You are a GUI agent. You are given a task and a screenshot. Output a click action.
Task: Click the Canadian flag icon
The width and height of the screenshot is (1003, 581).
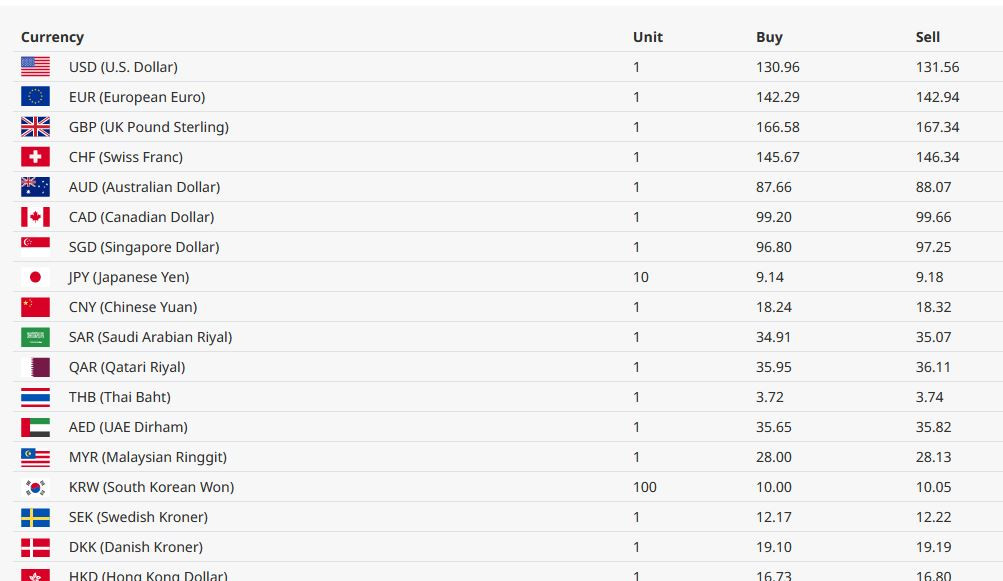pyautogui.click(x=35, y=217)
